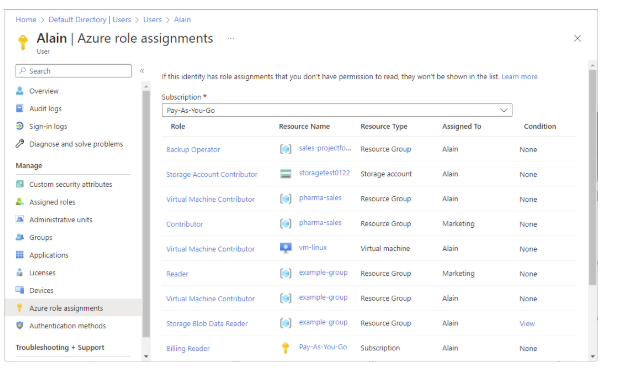Viewport: 622px width, 379px height.
Task: Click the Resource Name column header
Action: [304, 126]
